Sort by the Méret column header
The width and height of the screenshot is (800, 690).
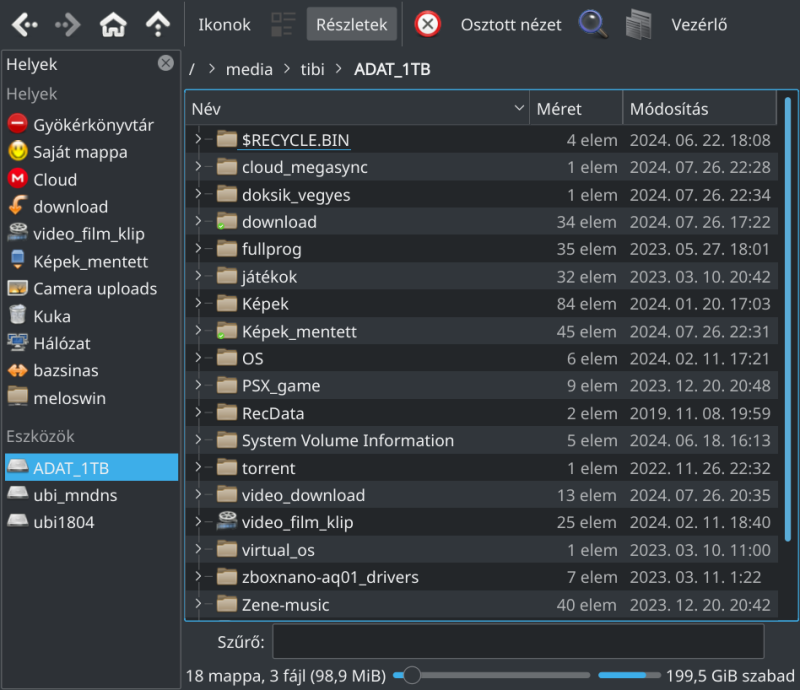click(576, 109)
